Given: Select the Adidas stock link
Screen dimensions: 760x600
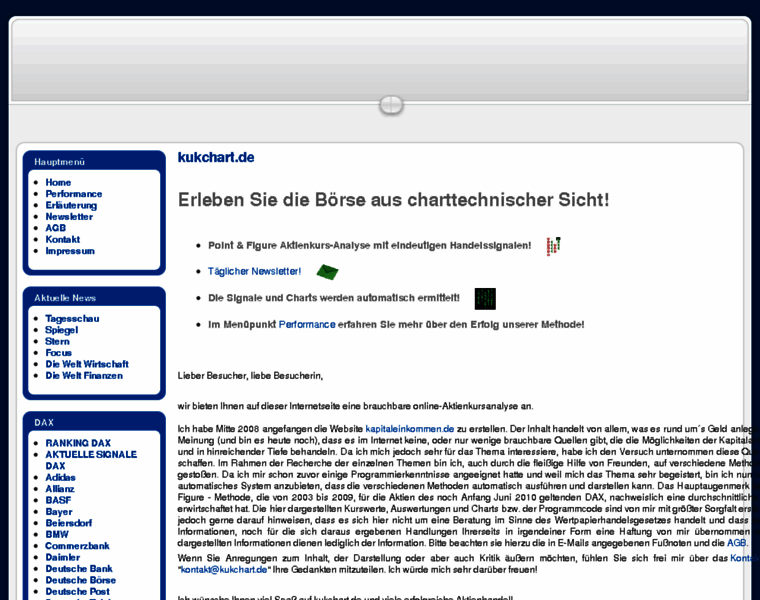Looking at the screenshot, I should point(60,477).
